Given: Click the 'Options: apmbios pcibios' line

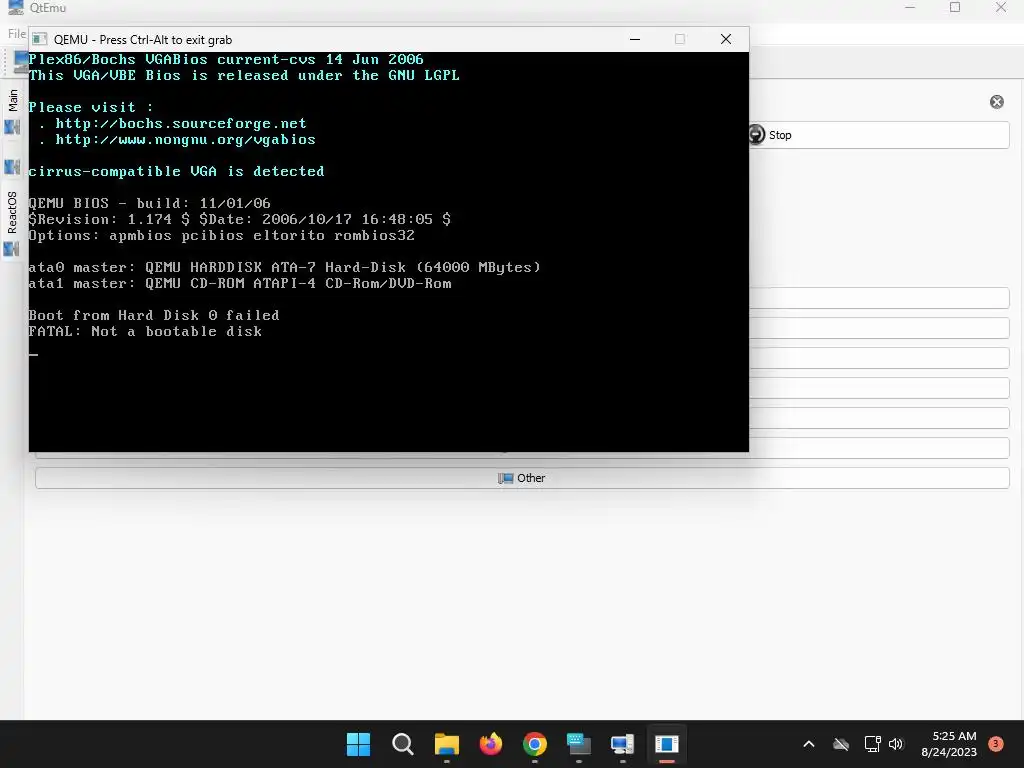Looking at the screenshot, I should pyautogui.click(x=221, y=235).
